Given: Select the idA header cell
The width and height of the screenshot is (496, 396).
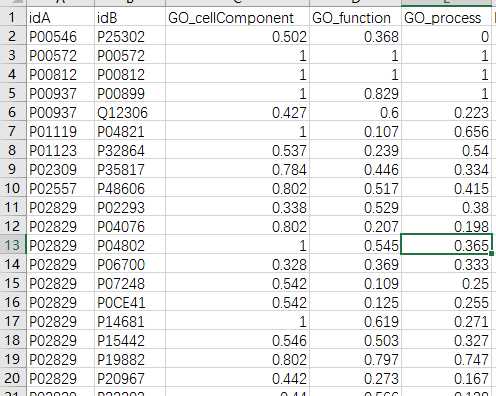Looking at the screenshot, I should click(x=60, y=17).
